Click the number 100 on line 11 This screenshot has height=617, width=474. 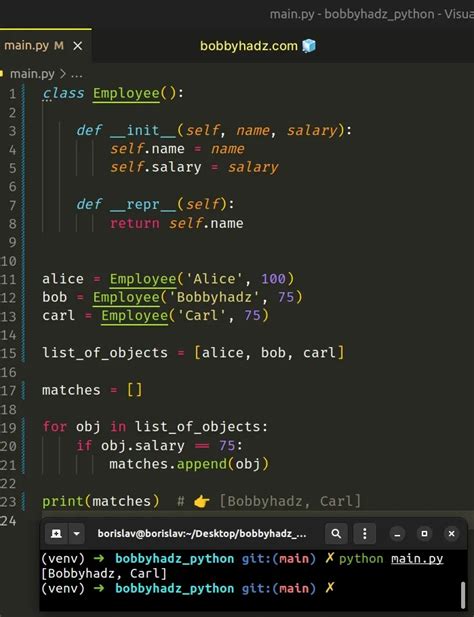[273, 279]
